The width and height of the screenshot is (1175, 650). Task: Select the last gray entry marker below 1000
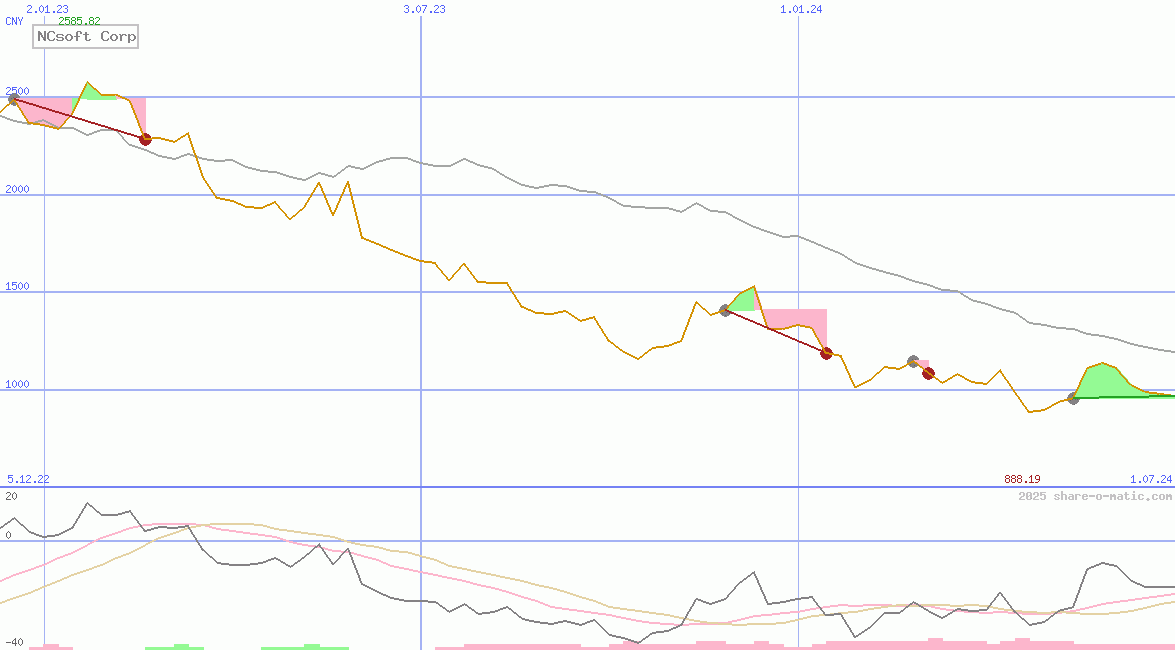[x=1073, y=398]
